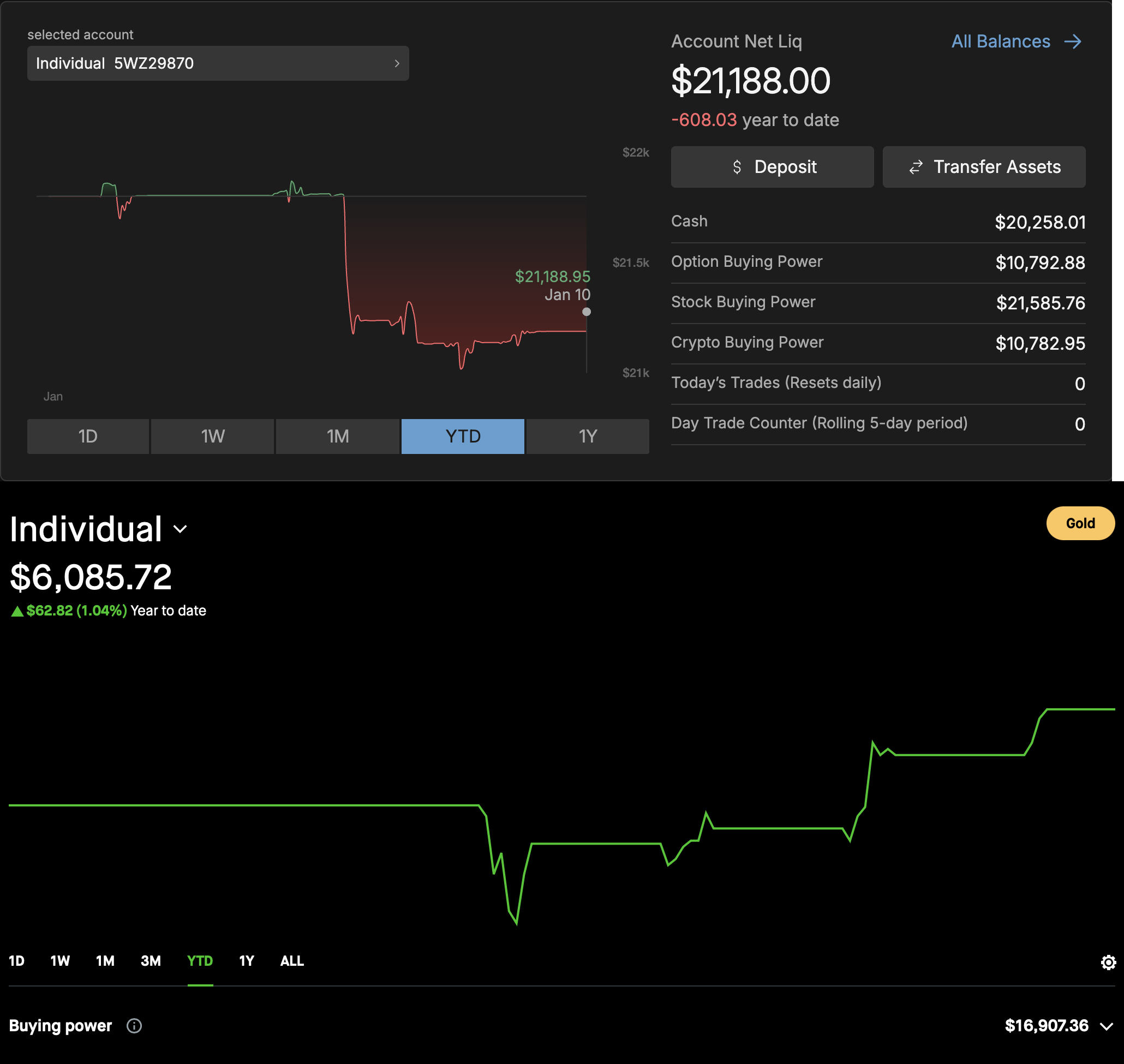This screenshot has width=1124, height=1064.
Task: Select the 1M range button in top chart
Action: (337, 436)
